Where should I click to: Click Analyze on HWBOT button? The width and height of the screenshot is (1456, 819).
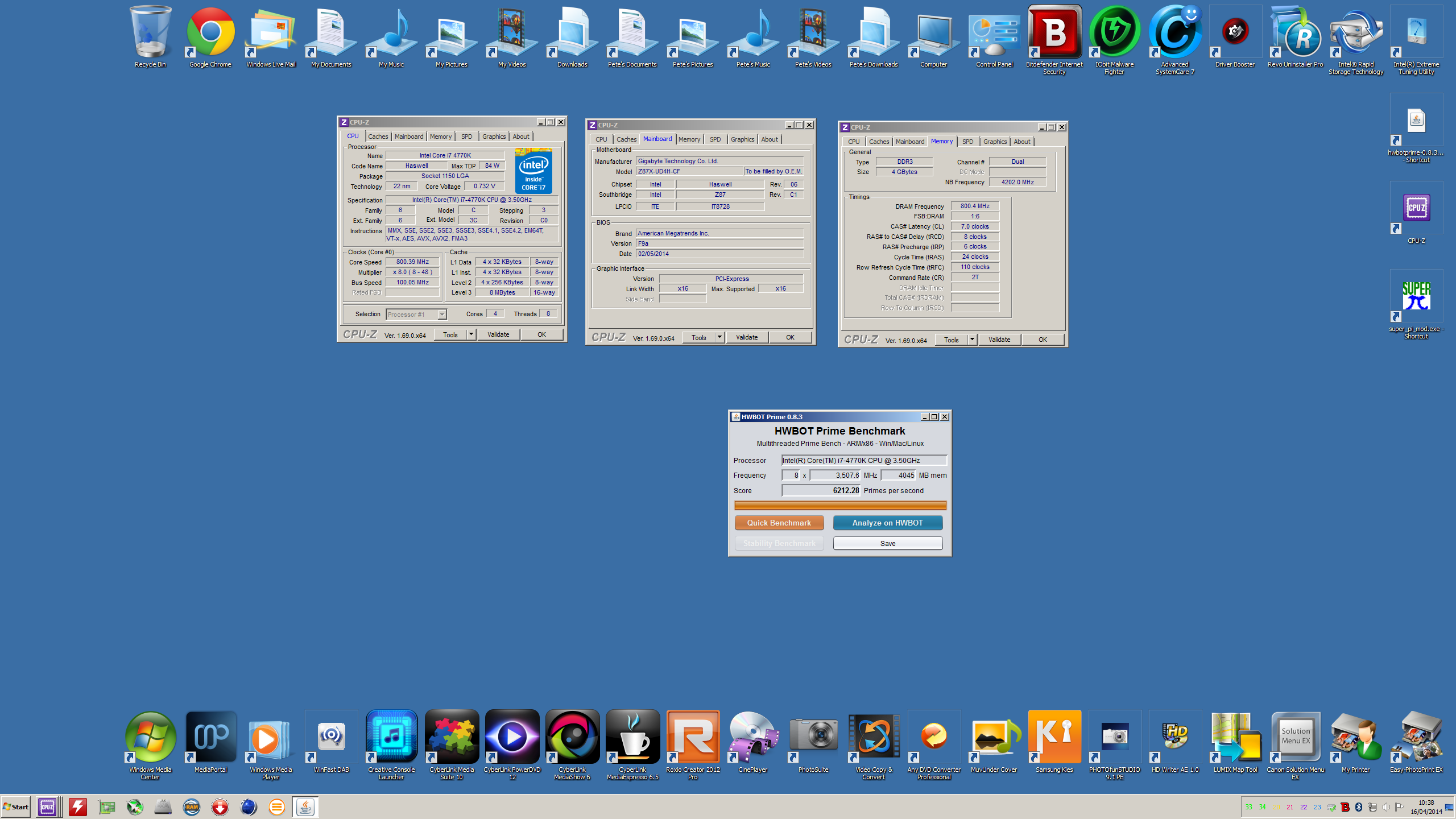(887, 523)
